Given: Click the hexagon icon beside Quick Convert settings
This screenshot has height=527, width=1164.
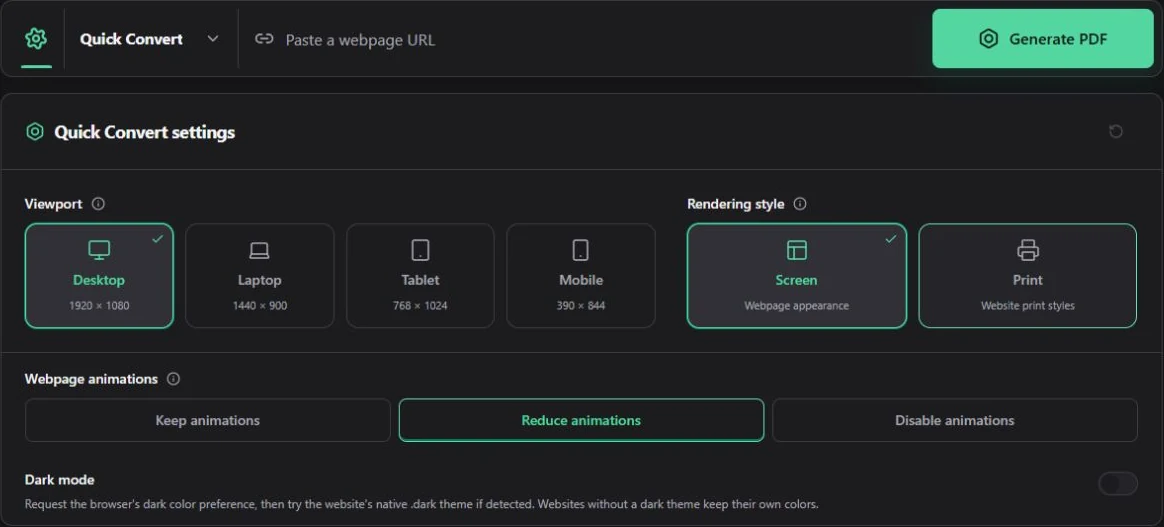Looking at the screenshot, I should 35,132.
